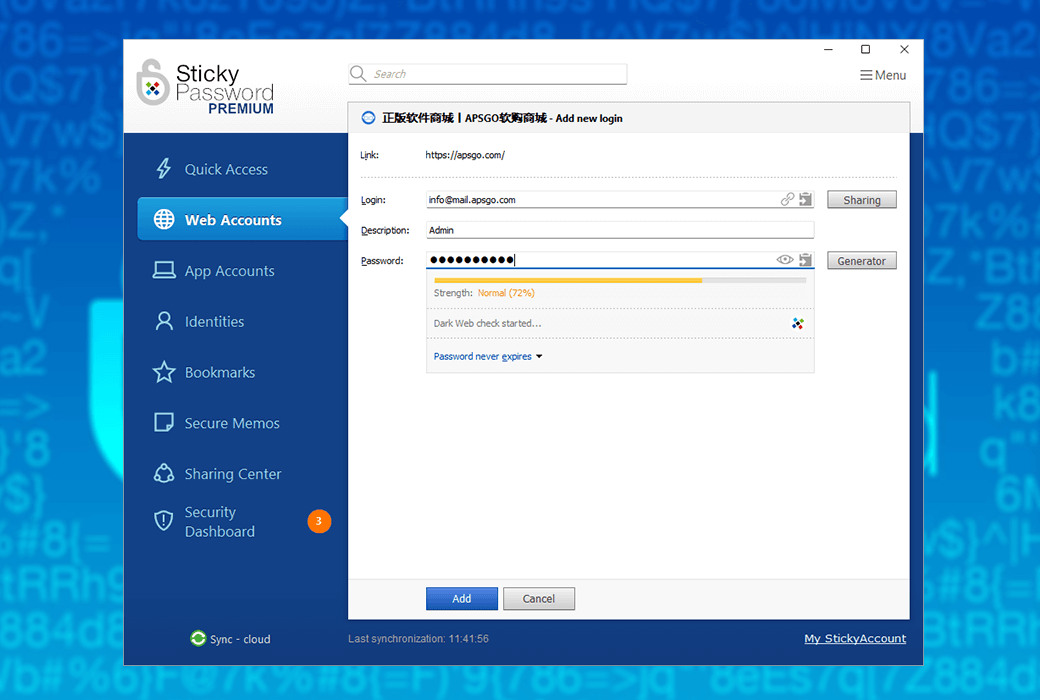Minimize the Sticky Password window
Viewport: 1040px width, 700px height.
[828, 49]
